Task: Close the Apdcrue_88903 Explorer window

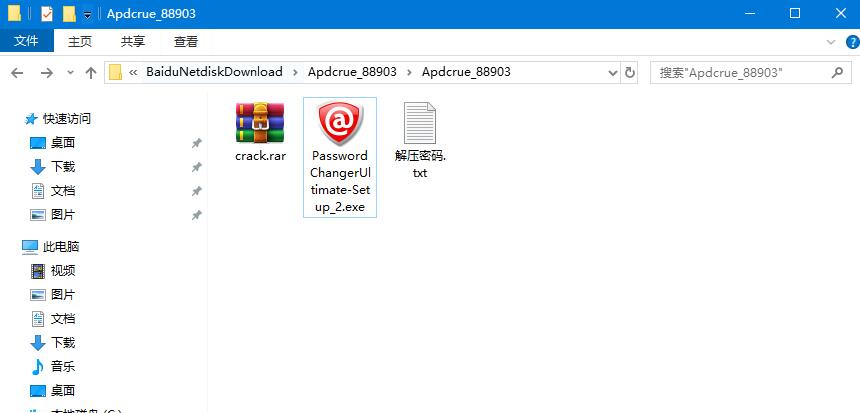Action: tap(840, 14)
